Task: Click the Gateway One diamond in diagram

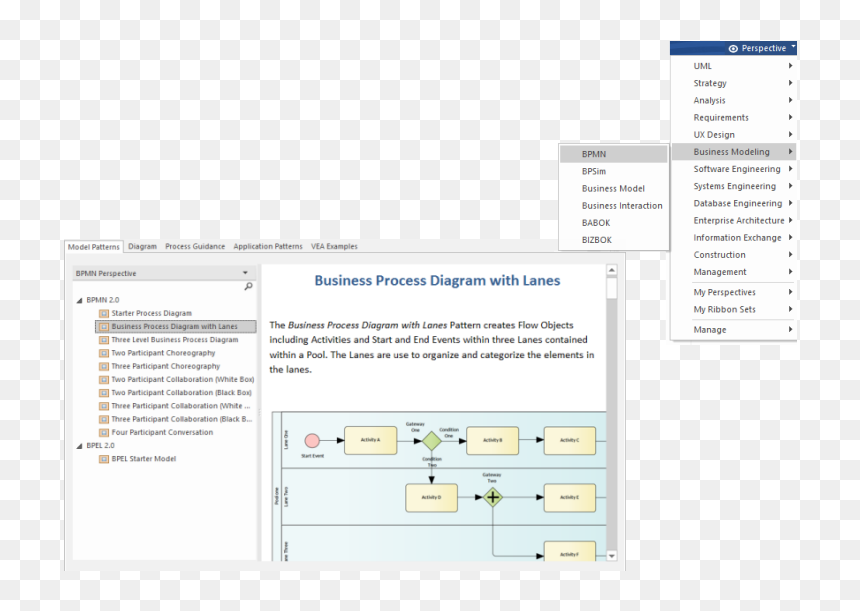Action: (432, 440)
